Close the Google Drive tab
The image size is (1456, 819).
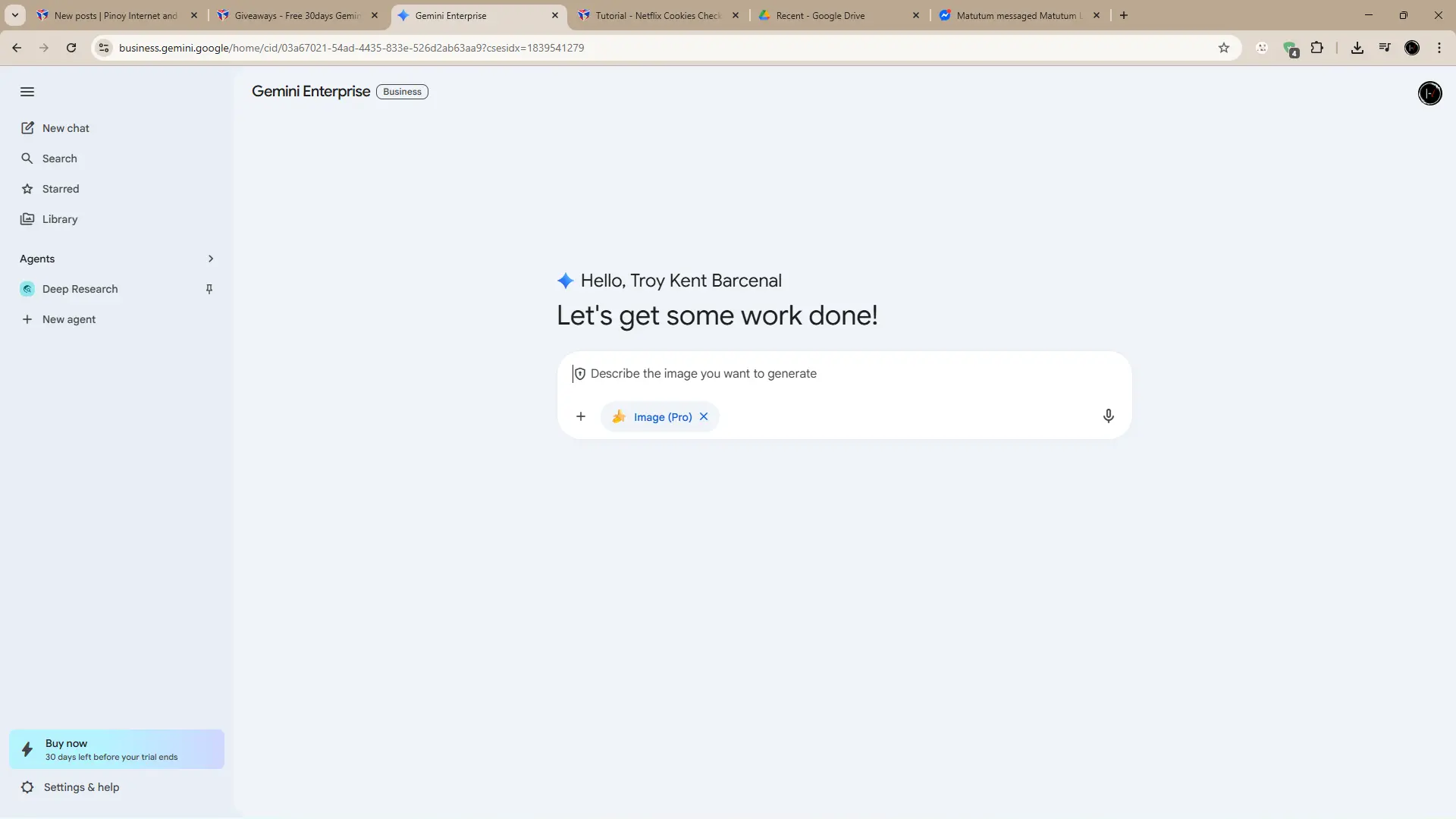(x=916, y=15)
